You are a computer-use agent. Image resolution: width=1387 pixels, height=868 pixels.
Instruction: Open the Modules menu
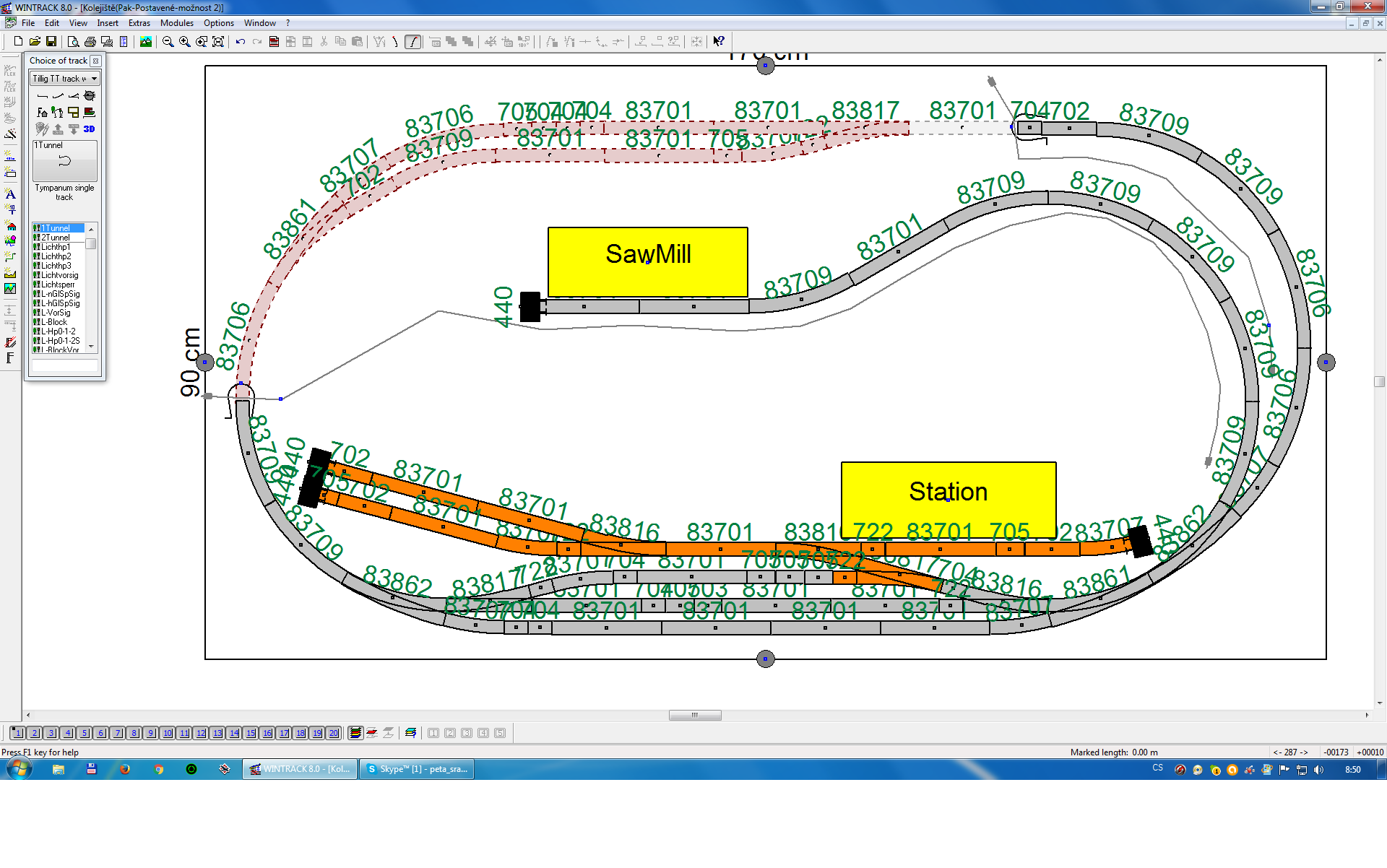(176, 23)
